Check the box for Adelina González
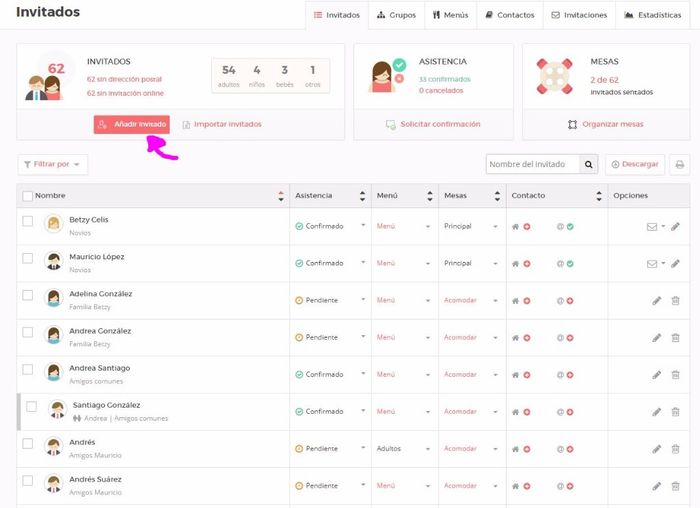 click(28, 295)
